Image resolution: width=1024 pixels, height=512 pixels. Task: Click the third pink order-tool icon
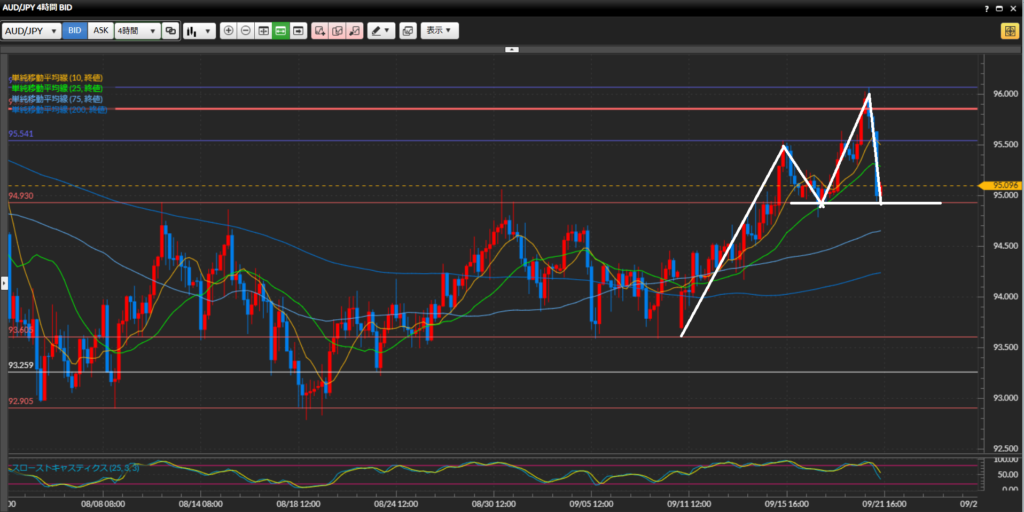point(354,31)
